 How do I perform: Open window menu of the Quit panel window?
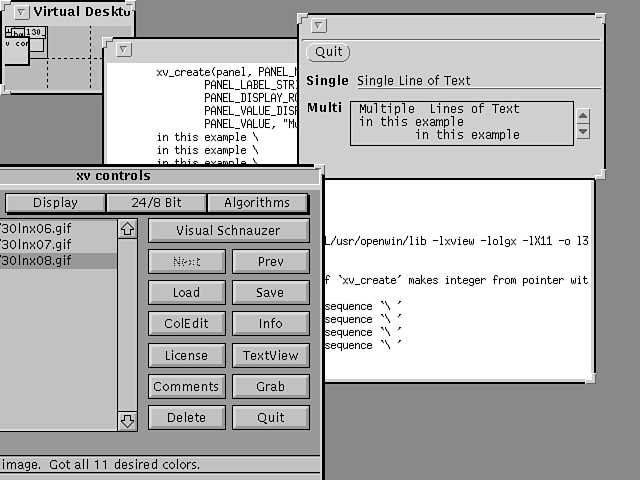click(x=318, y=26)
